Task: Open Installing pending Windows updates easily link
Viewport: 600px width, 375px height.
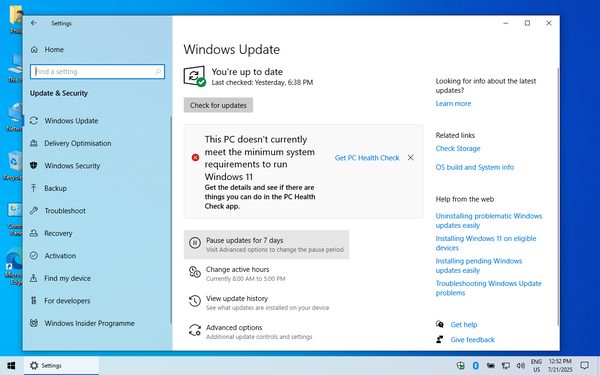Action: tap(479, 266)
